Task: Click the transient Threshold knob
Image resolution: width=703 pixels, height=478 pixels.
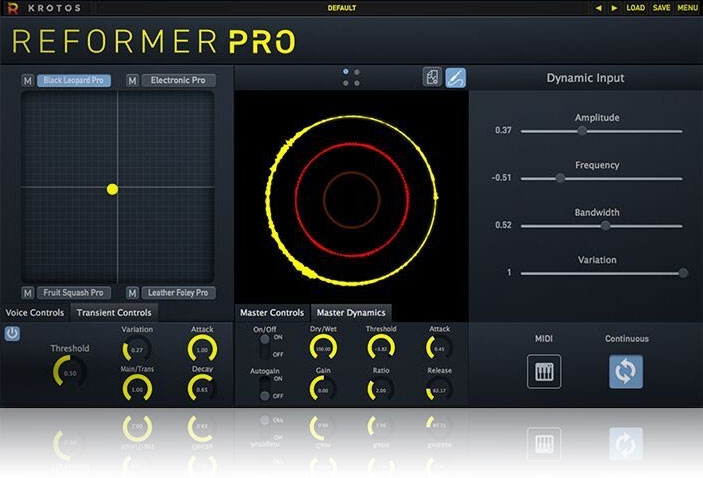Action: point(69,372)
